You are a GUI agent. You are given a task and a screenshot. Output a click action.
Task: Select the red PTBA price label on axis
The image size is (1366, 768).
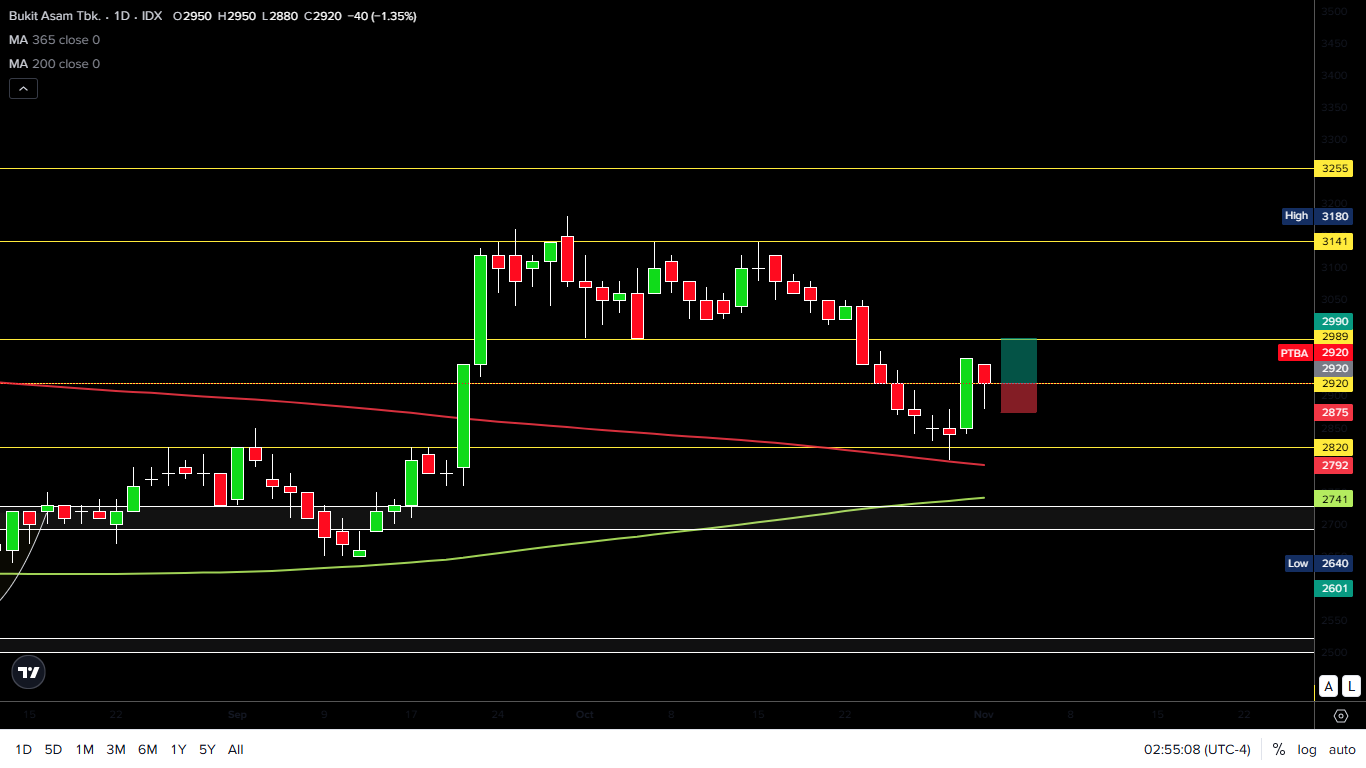click(x=1294, y=352)
